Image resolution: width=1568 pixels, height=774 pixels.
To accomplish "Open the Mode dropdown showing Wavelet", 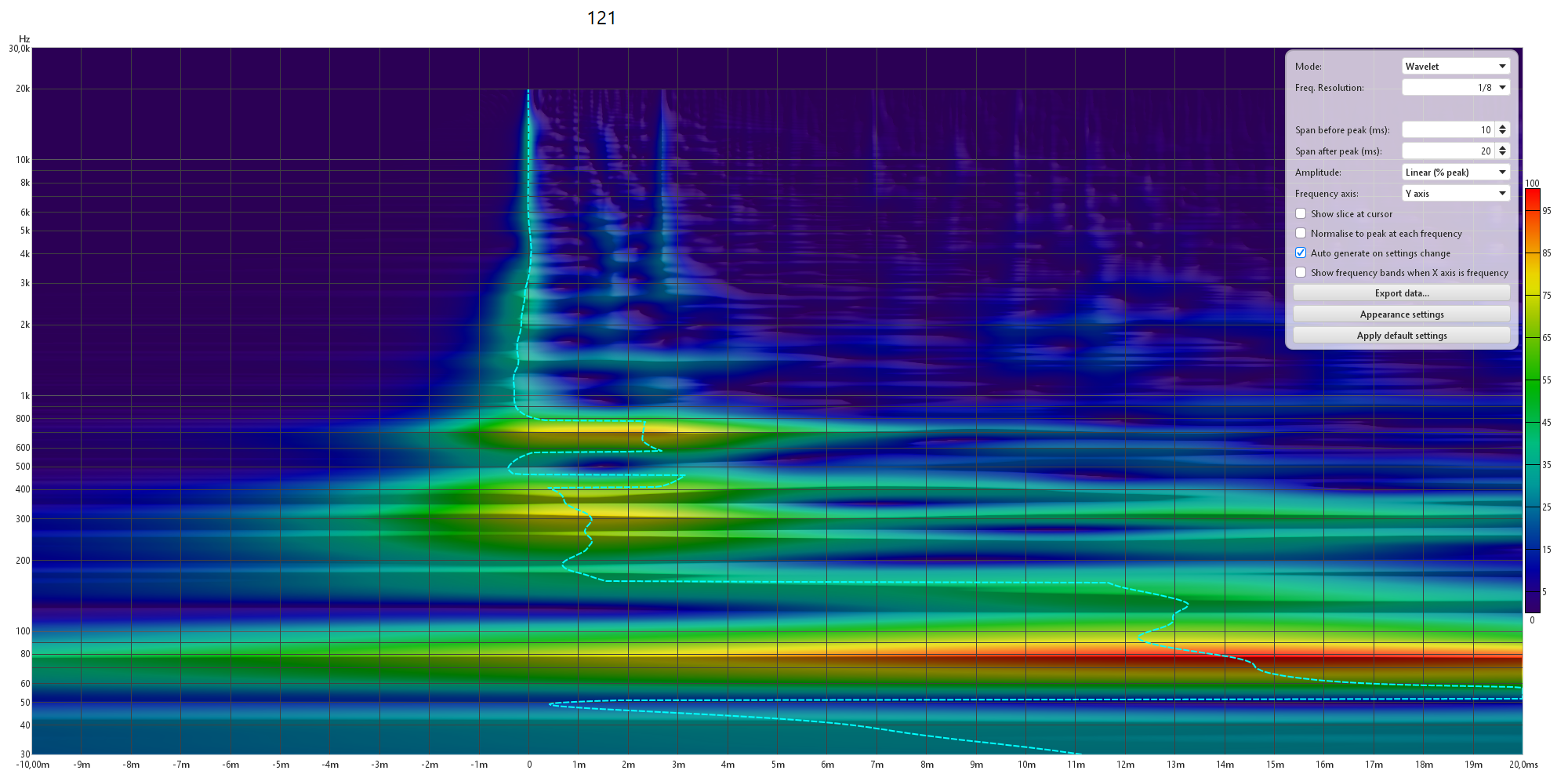I will 1455,67.
